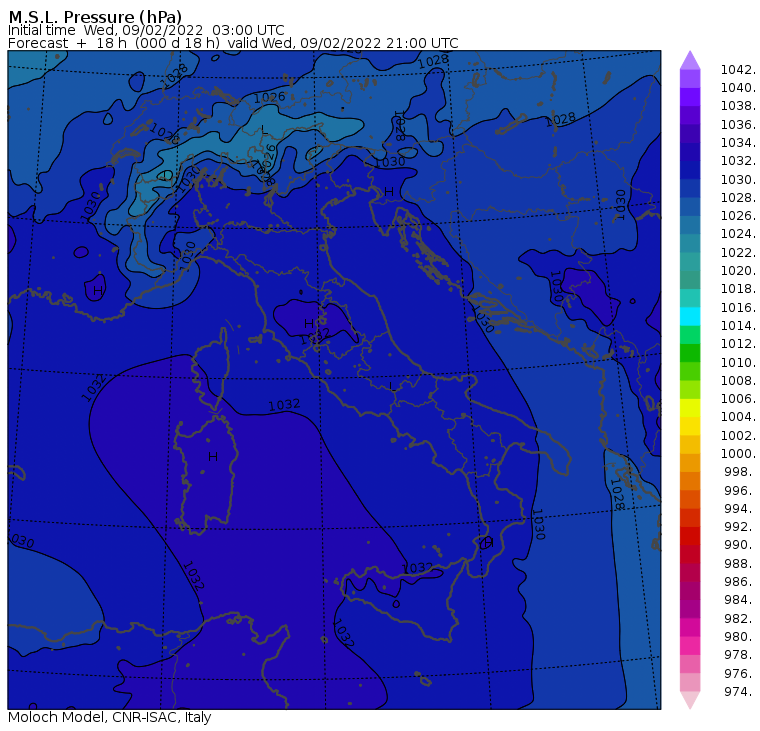Click the H marker over Calabria
760x731 pixels.
pos(488,542)
